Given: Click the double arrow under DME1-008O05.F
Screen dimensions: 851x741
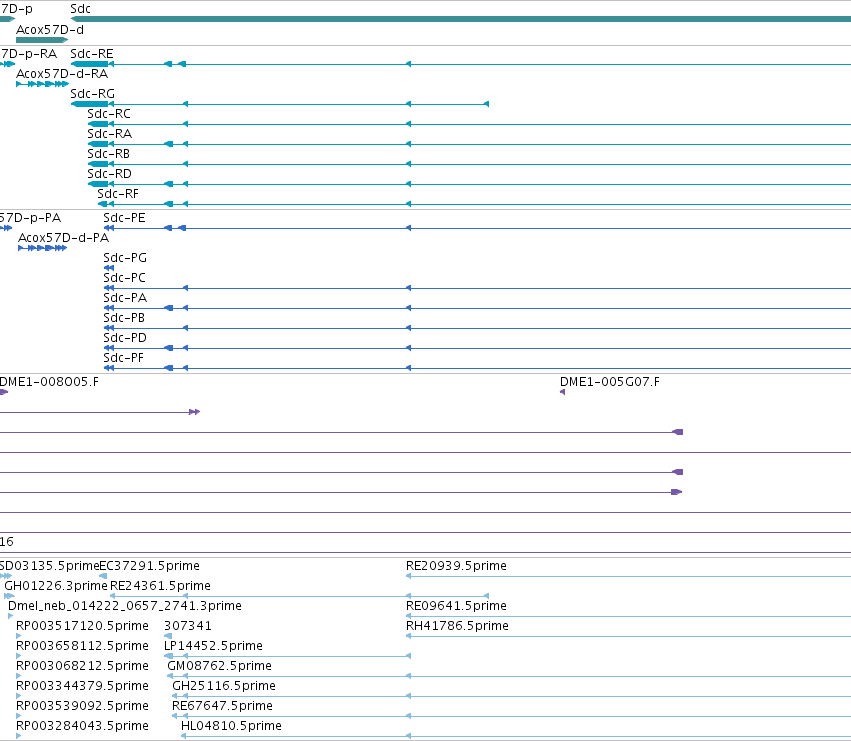Looking at the screenshot, I should click(x=194, y=412).
